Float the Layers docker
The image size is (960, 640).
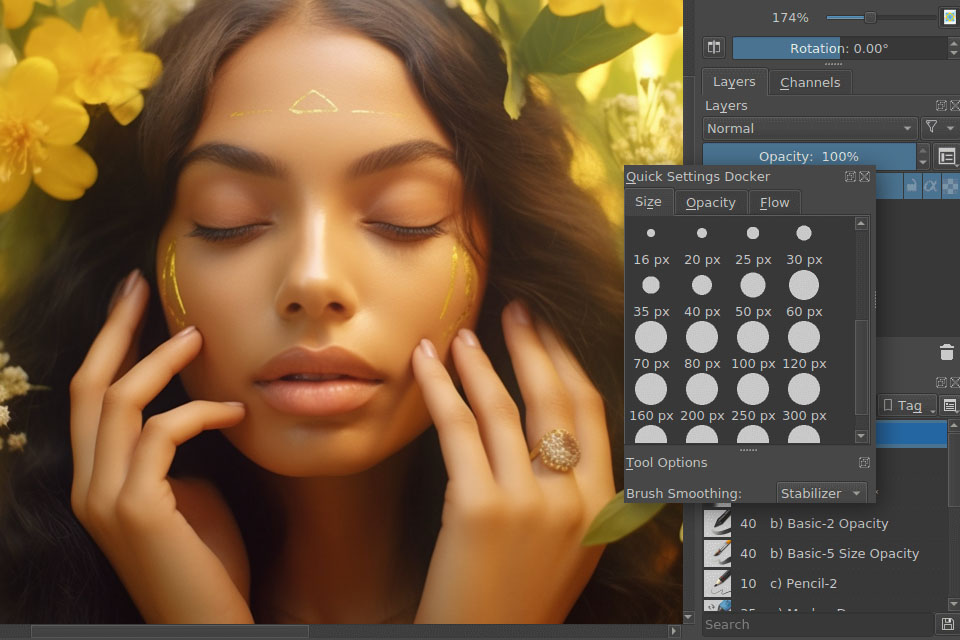[942, 105]
